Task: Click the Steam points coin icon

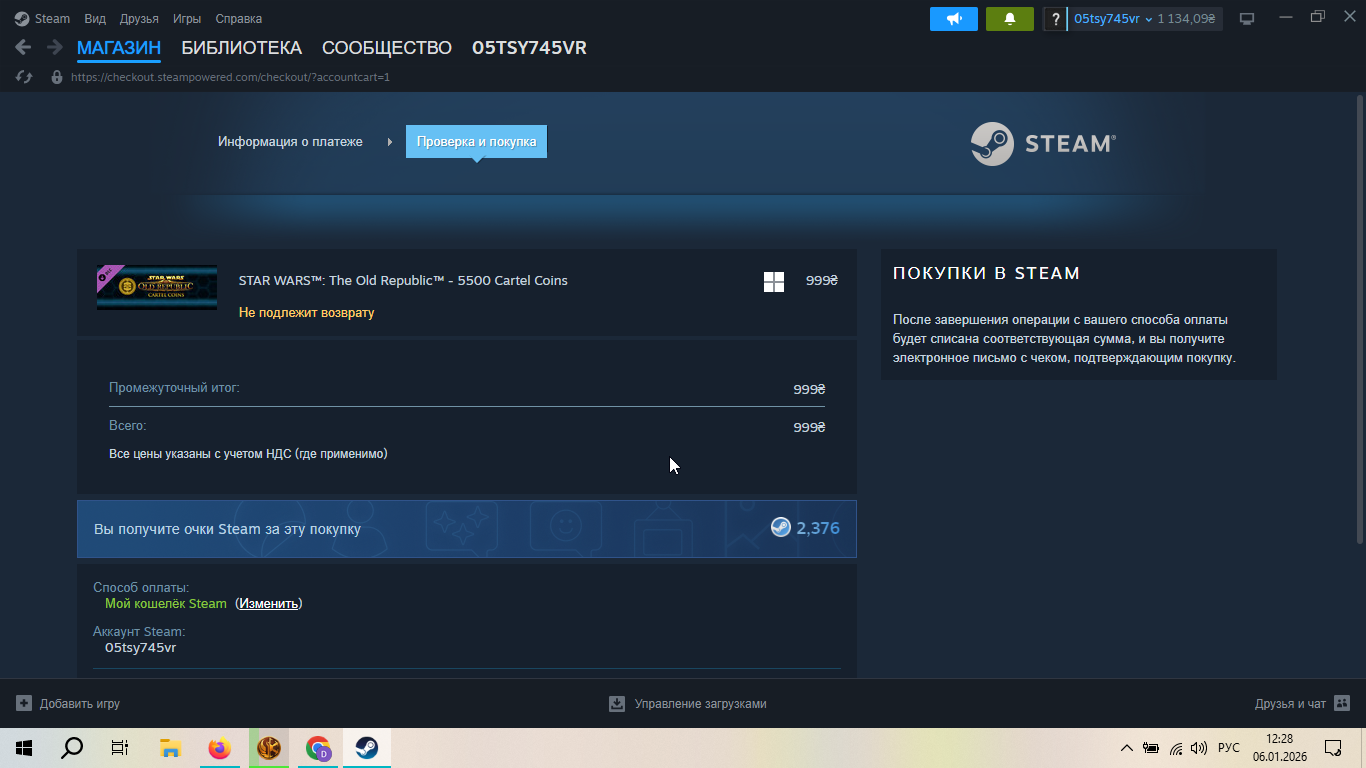Action: 780,528
